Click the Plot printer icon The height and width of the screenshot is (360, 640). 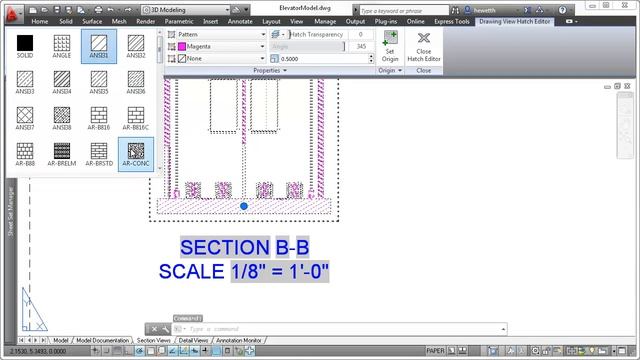[98, 10]
